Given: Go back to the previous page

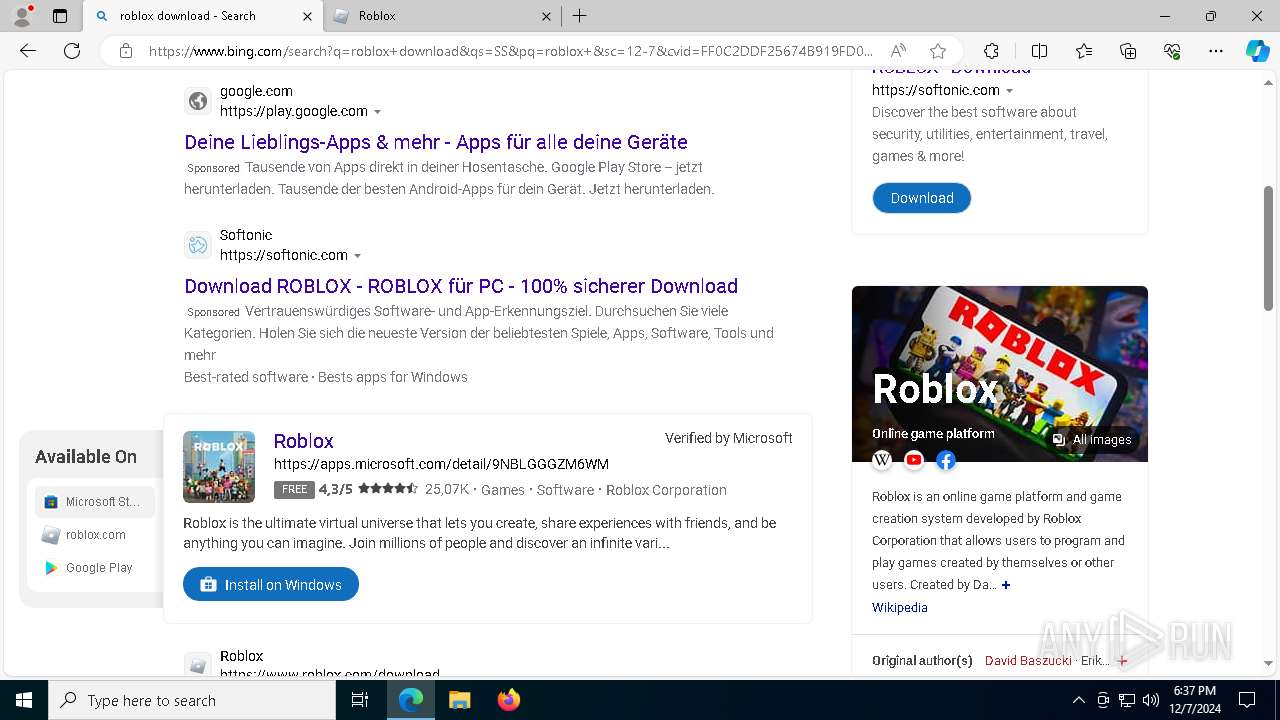Looking at the screenshot, I should (x=28, y=51).
